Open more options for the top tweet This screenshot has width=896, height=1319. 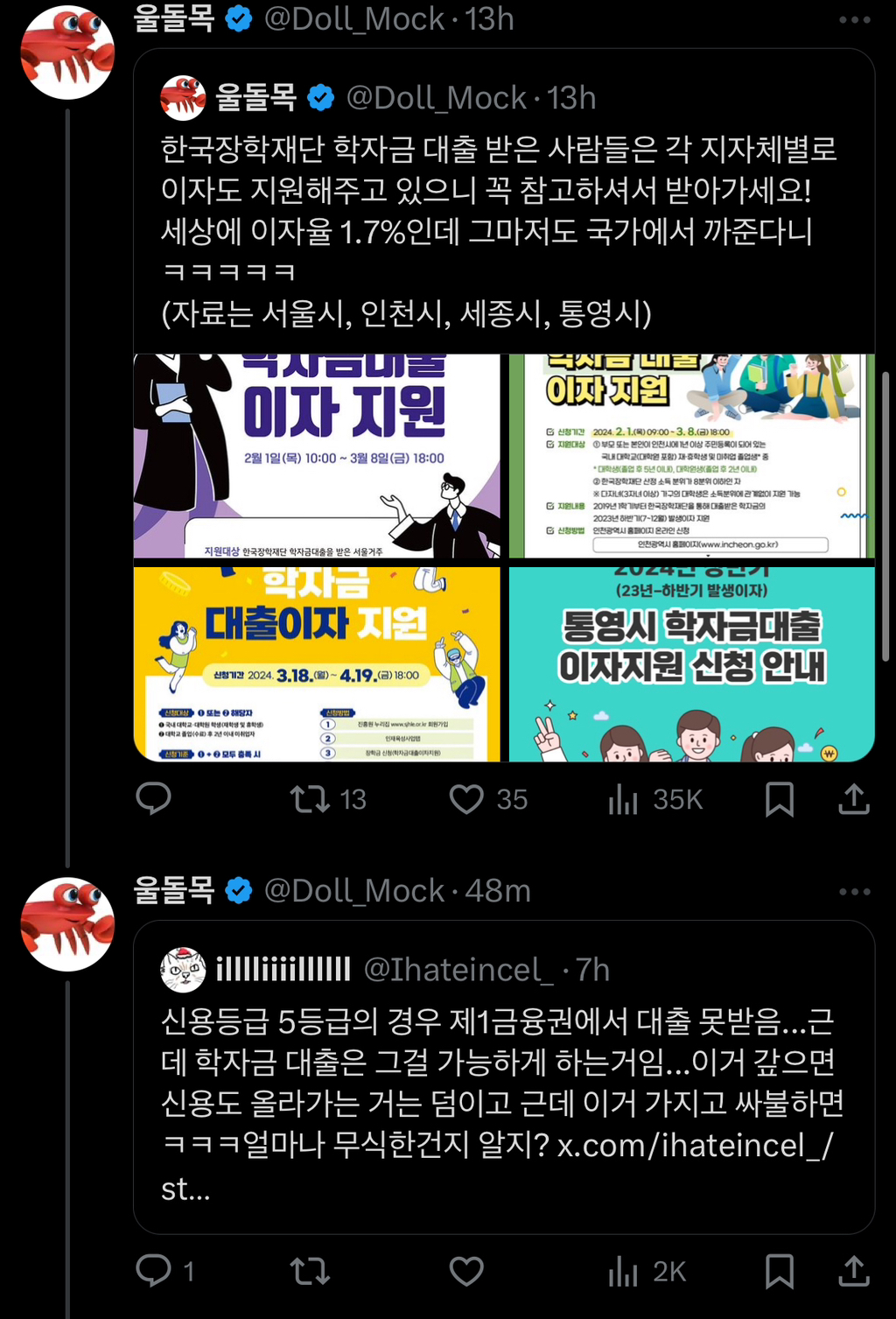pyautogui.click(x=854, y=19)
